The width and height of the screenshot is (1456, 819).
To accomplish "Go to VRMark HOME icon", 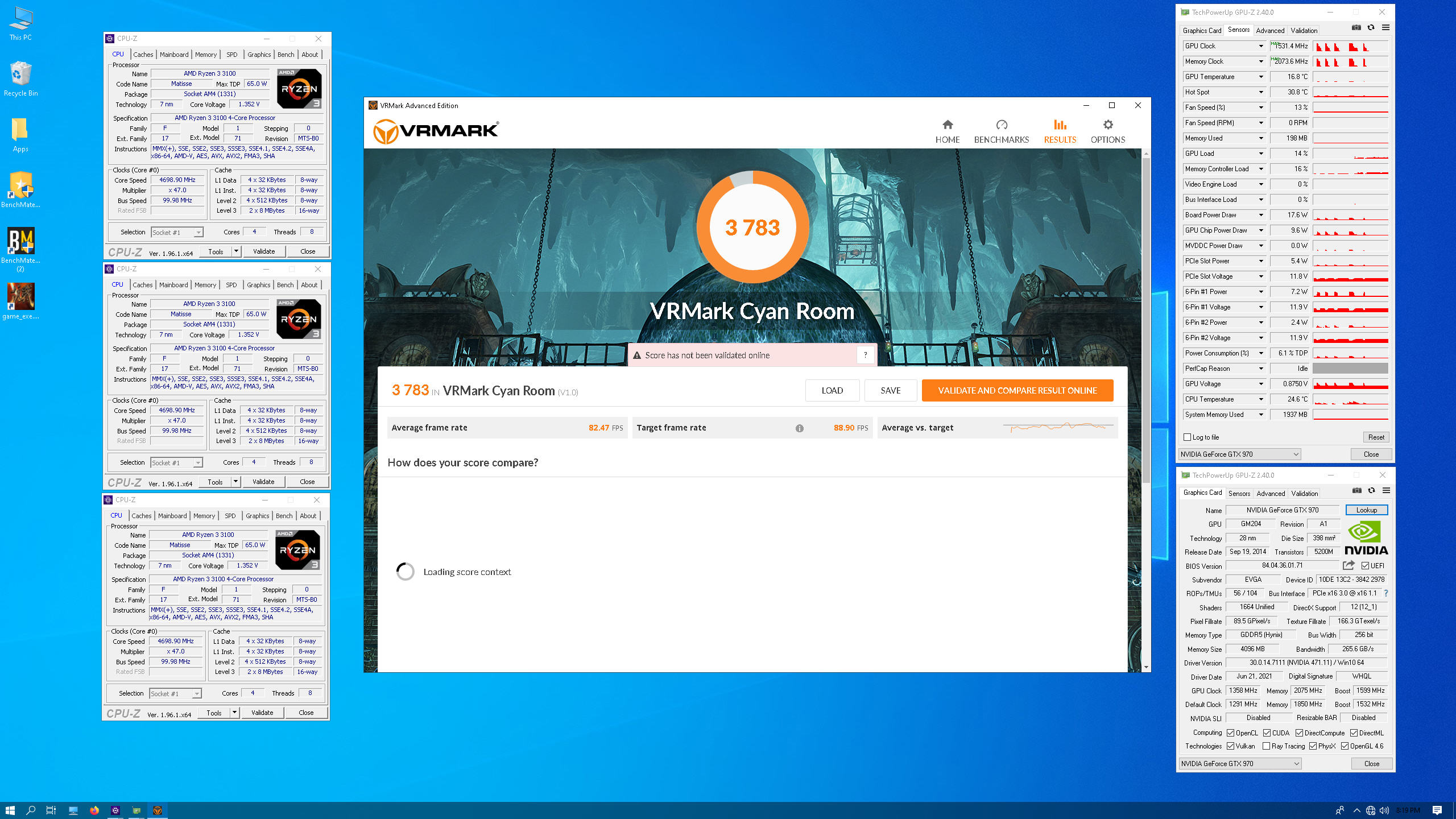I will coord(948,131).
